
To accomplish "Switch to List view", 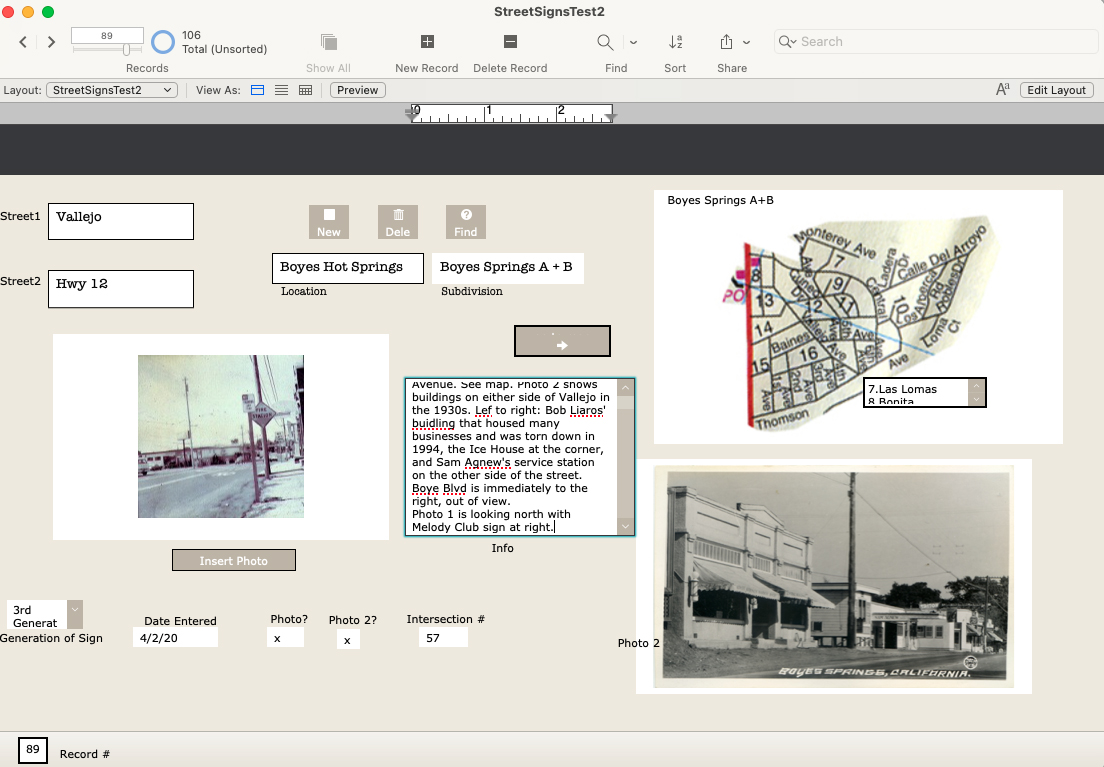I will tap(282, 90).
